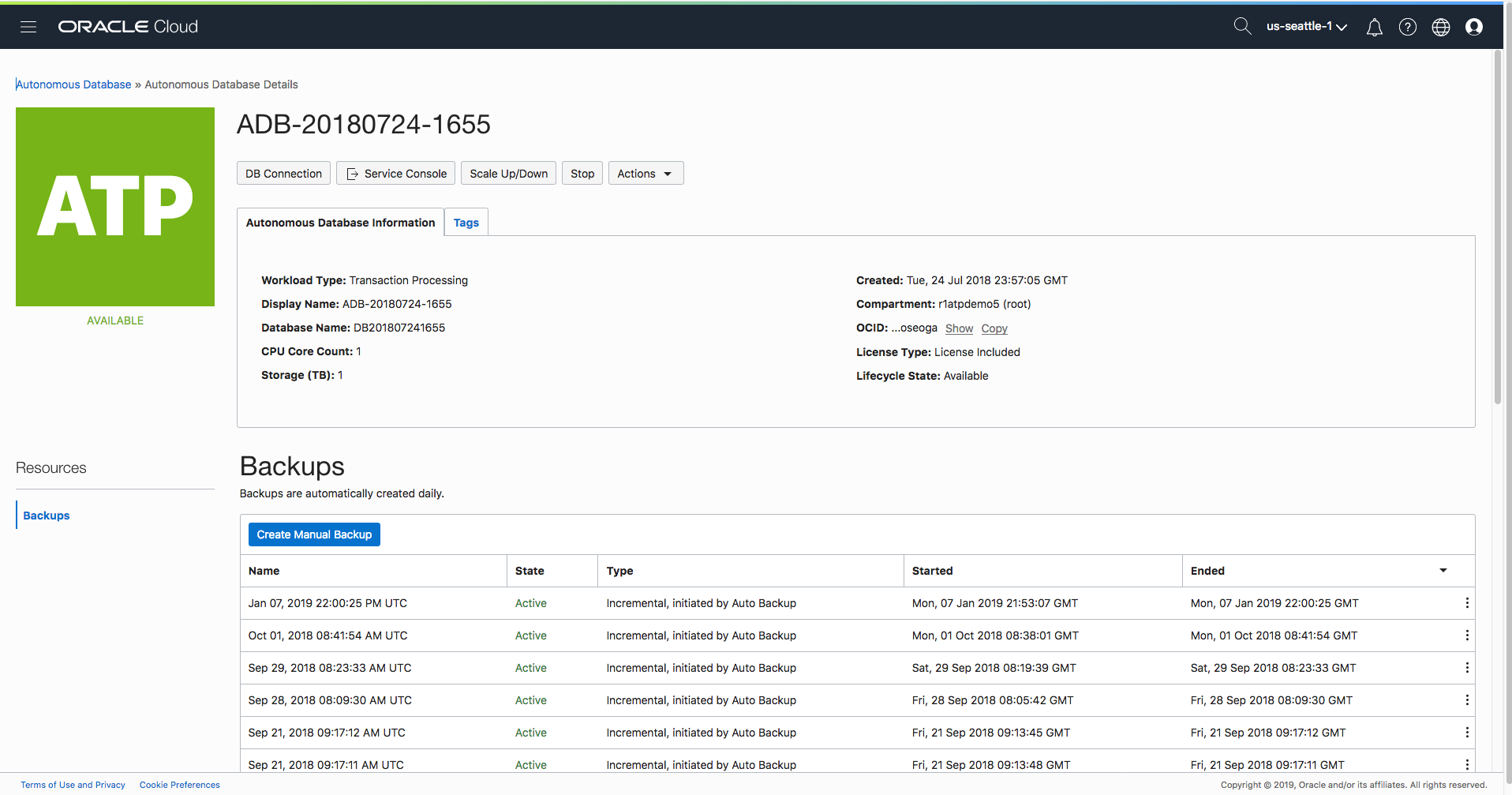Switch to the Tags tab
The width and height of the screenshot is (1512, 795).
click(466, 223)
